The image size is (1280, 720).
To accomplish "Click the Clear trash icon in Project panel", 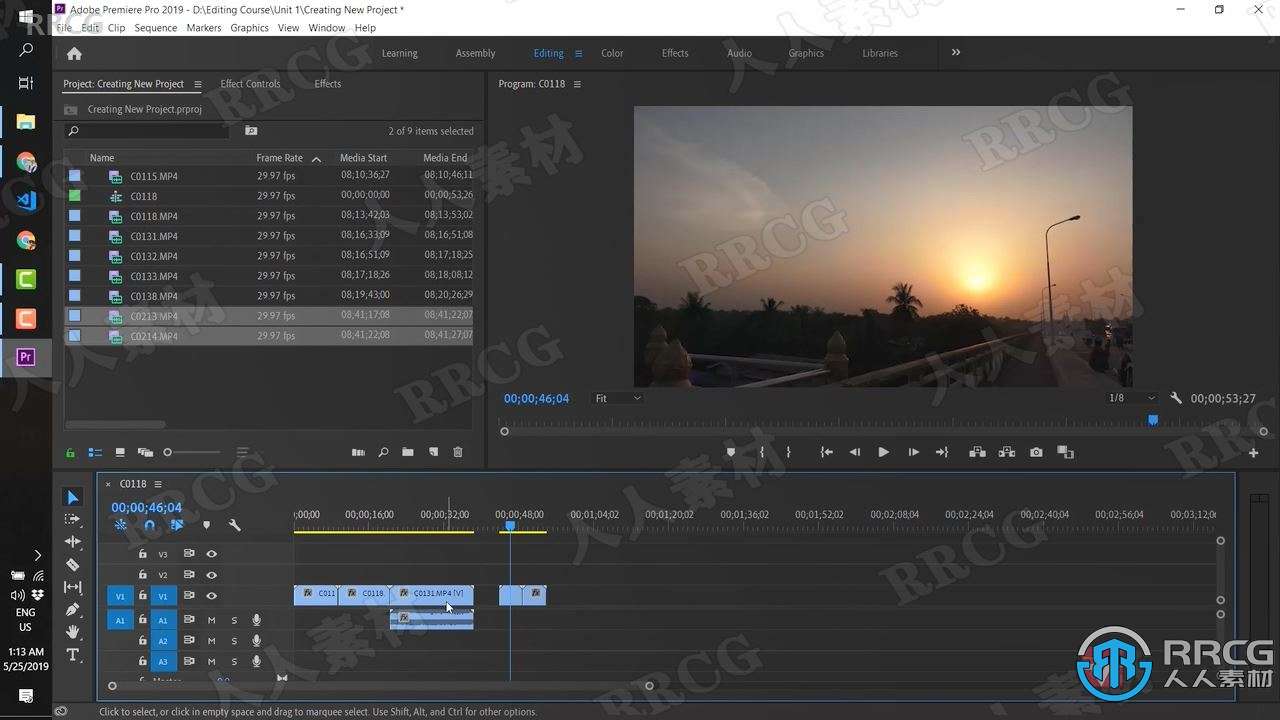I will click(x=458, y=452).
